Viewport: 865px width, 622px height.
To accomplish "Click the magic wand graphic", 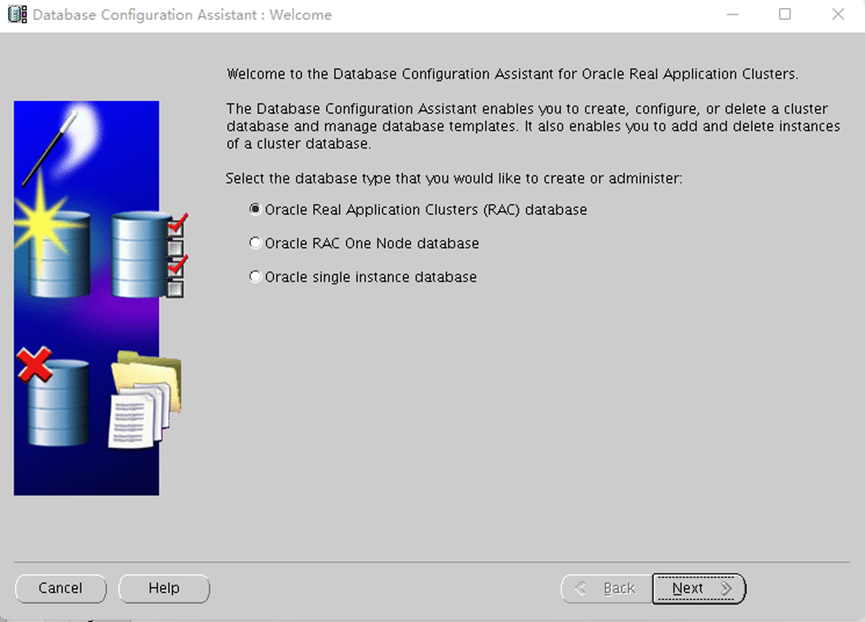I will point(50,148).
